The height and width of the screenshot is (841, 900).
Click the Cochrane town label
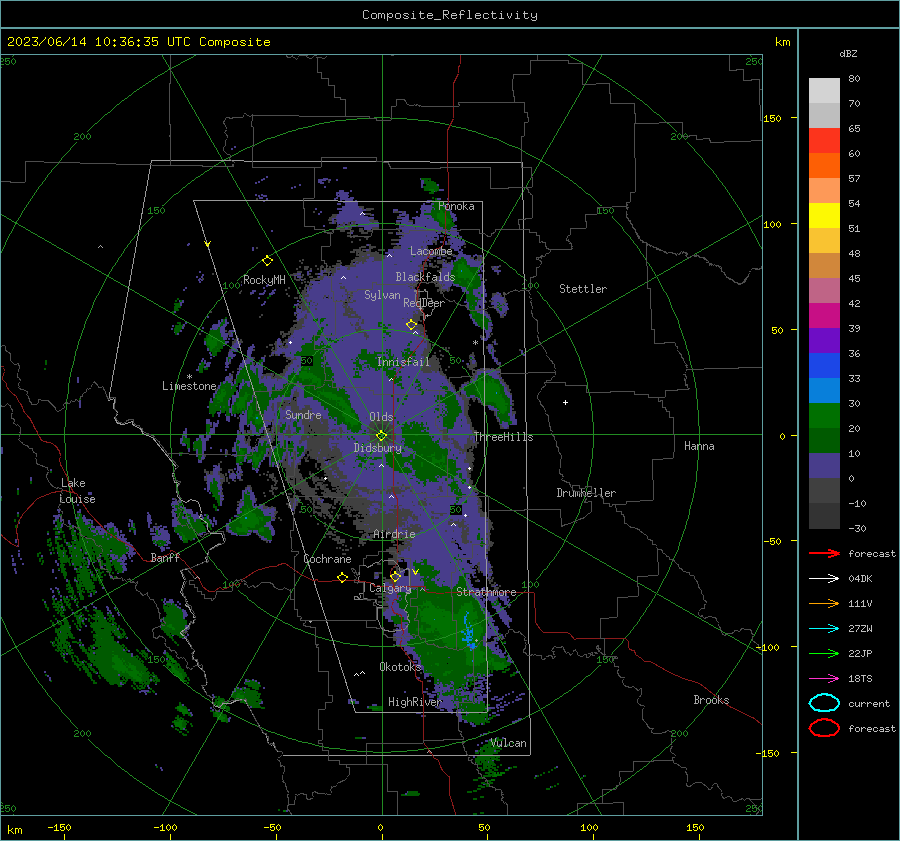(x=327, y=559)
